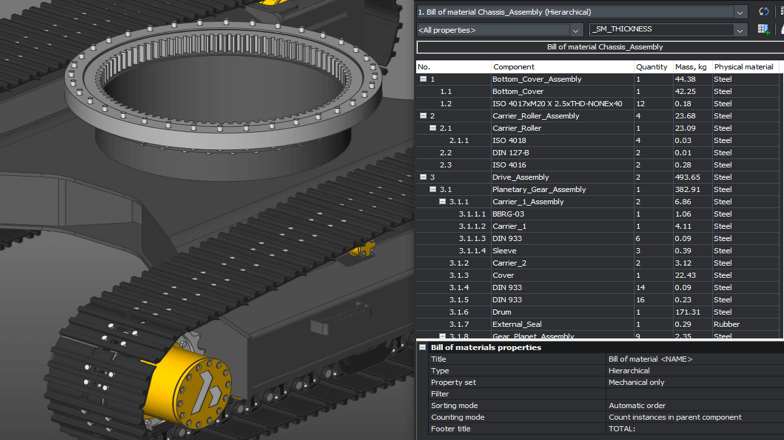Collapse row 1 Bottom_Cover_Assembly
The width and height of the screenshot is (784, 440).
coord(423,79)
